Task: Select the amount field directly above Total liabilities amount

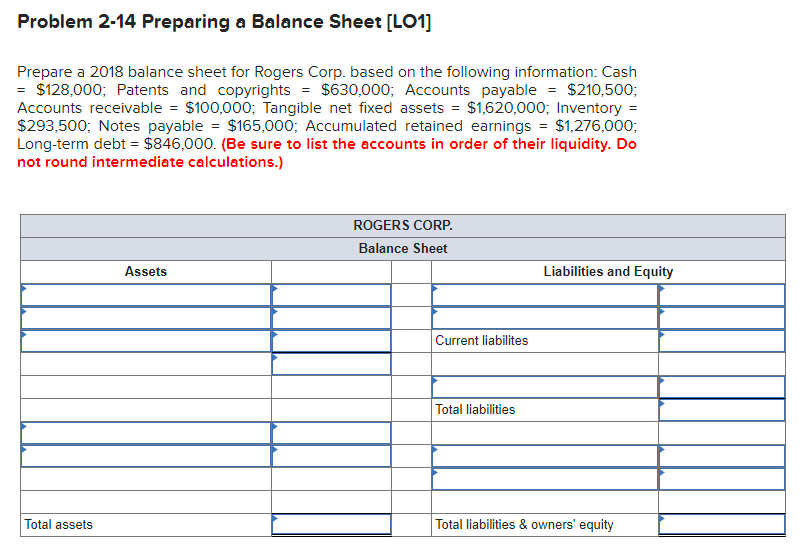Action: tap(722, 387)
